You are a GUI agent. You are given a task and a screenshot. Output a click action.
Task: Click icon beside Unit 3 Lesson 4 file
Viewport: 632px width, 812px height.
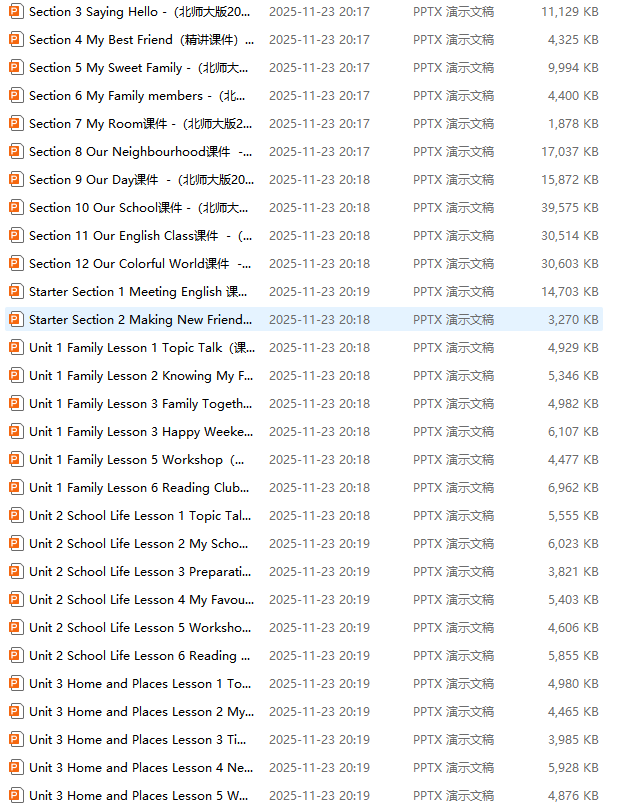[x=15, y=768]
